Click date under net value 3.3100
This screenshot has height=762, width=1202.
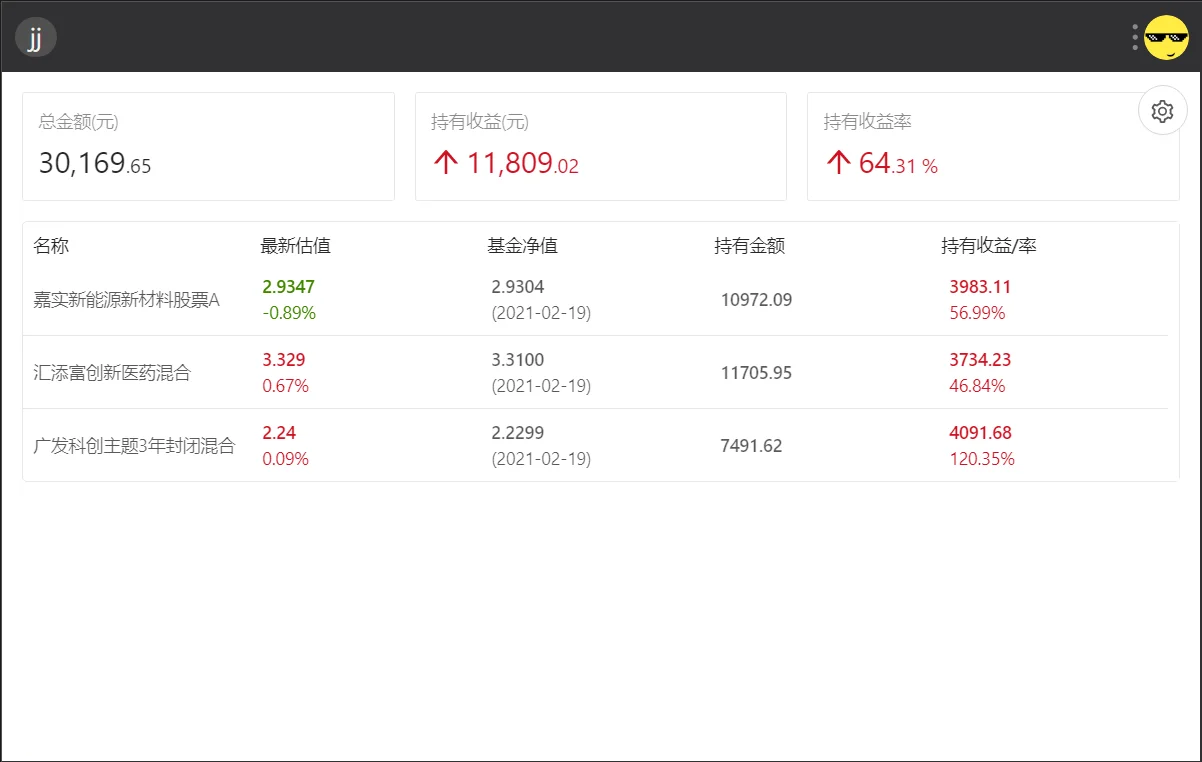pyautogui.click(x=541, y=386)
